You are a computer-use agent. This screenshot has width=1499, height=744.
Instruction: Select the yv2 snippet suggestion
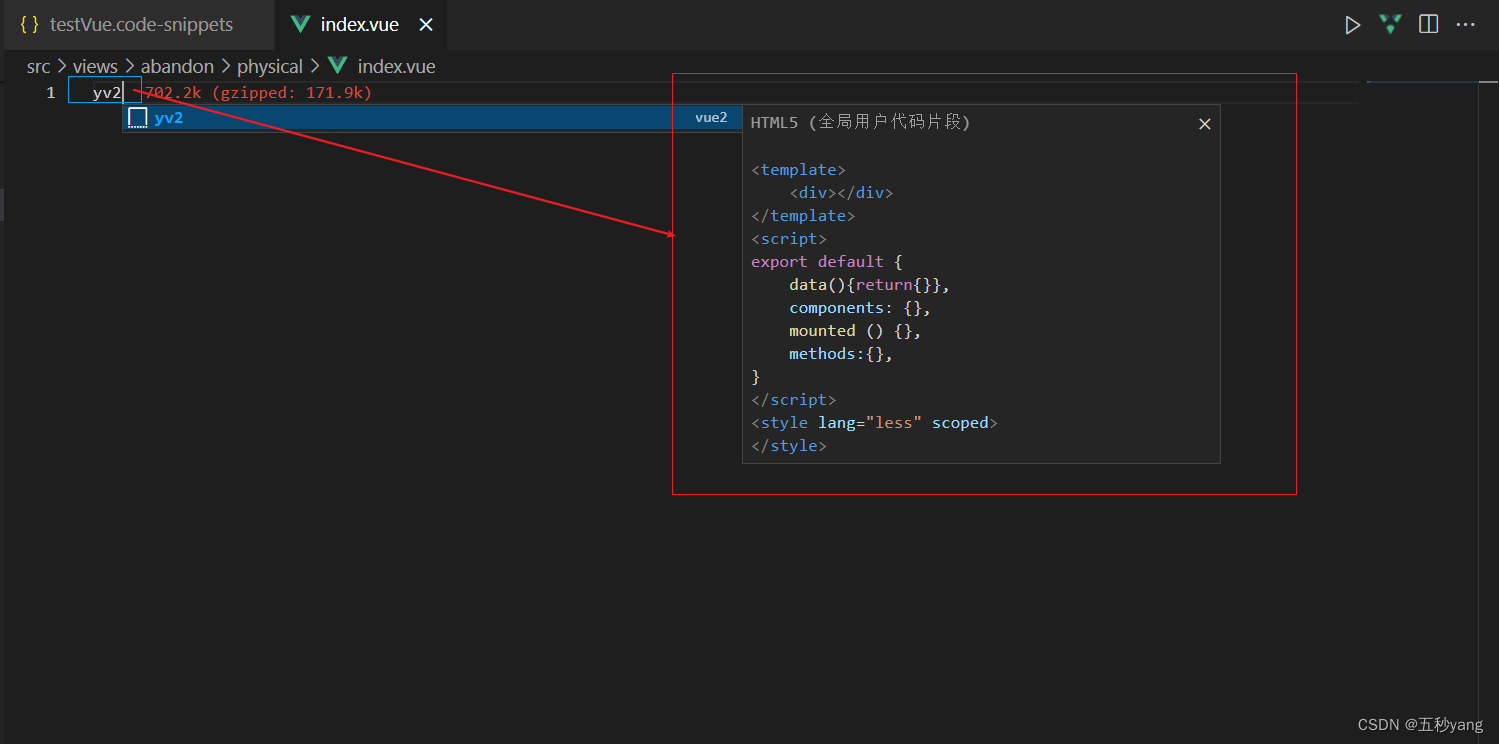432,118
